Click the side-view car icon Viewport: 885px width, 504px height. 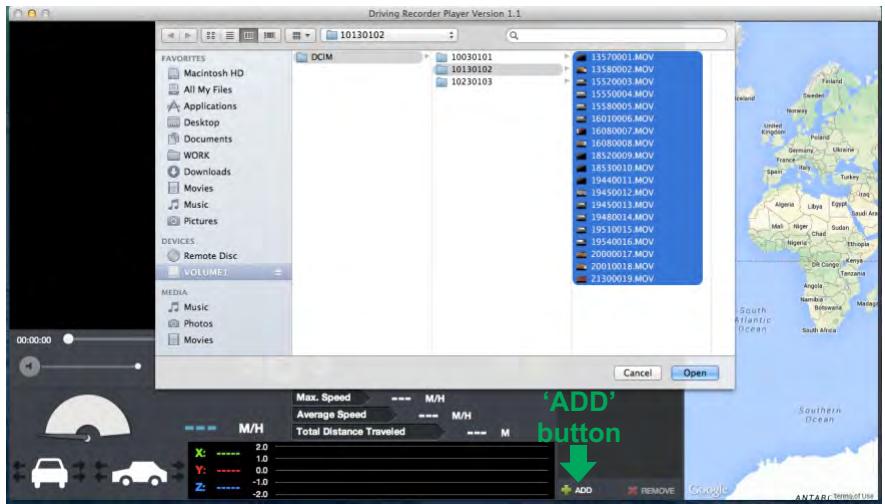point(139,474)
